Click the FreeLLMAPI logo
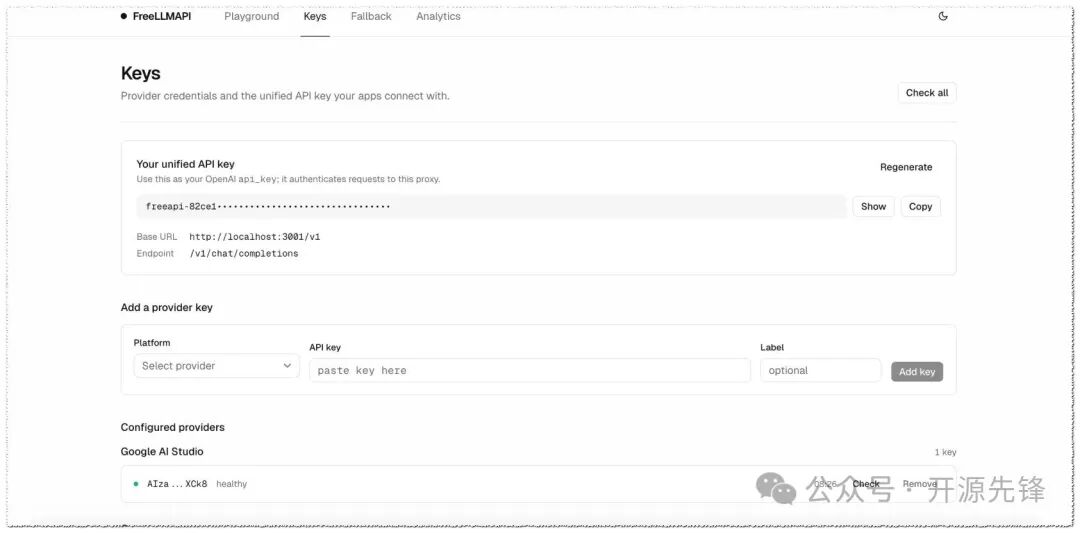 156,17
